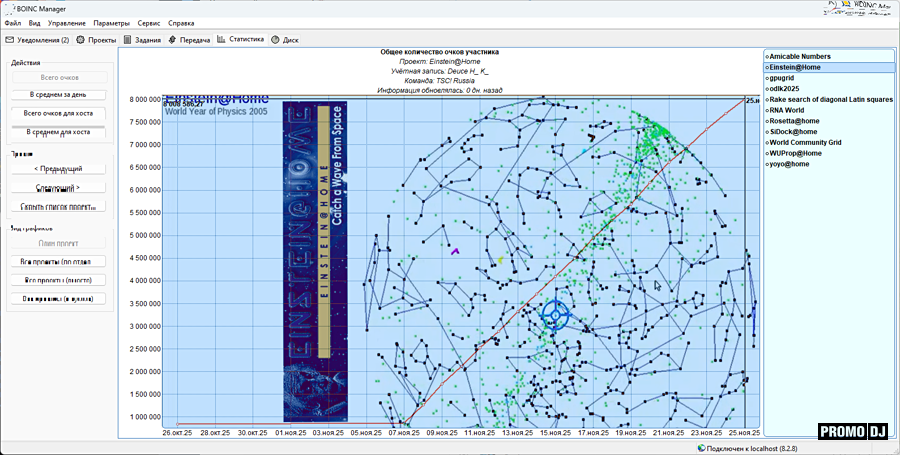Go to previous project with Предыдущий button
The width and height of the screenshot is (900, 455).
58,169
